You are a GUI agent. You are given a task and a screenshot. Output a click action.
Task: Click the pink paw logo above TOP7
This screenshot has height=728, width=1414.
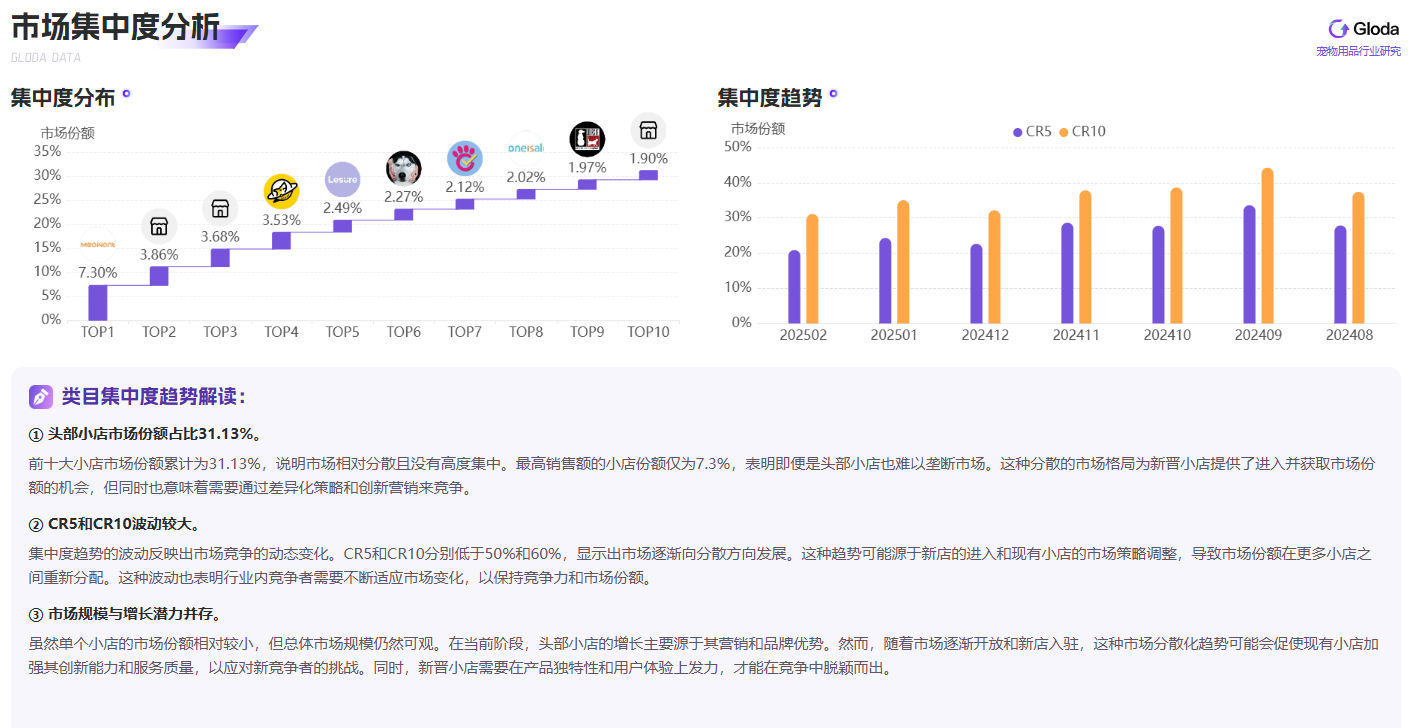[x=464, y=158]
